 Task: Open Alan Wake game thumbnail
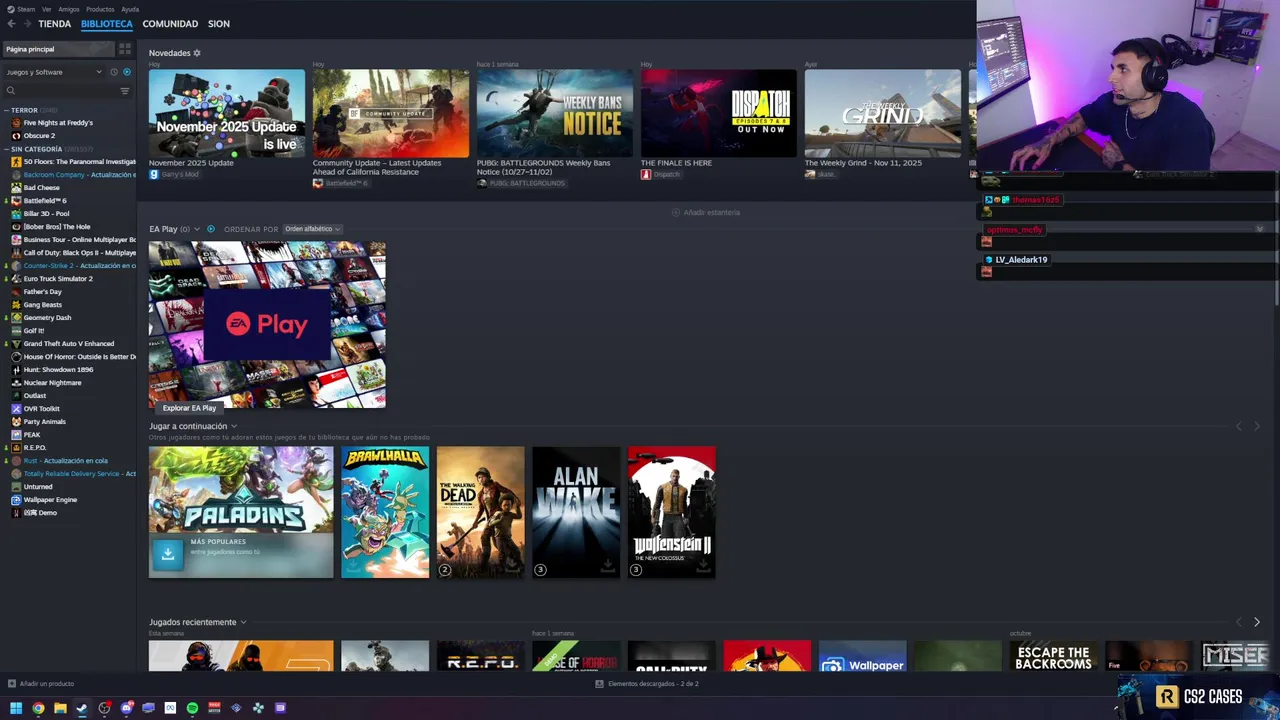pyautogui.click(x=576, y=512)
